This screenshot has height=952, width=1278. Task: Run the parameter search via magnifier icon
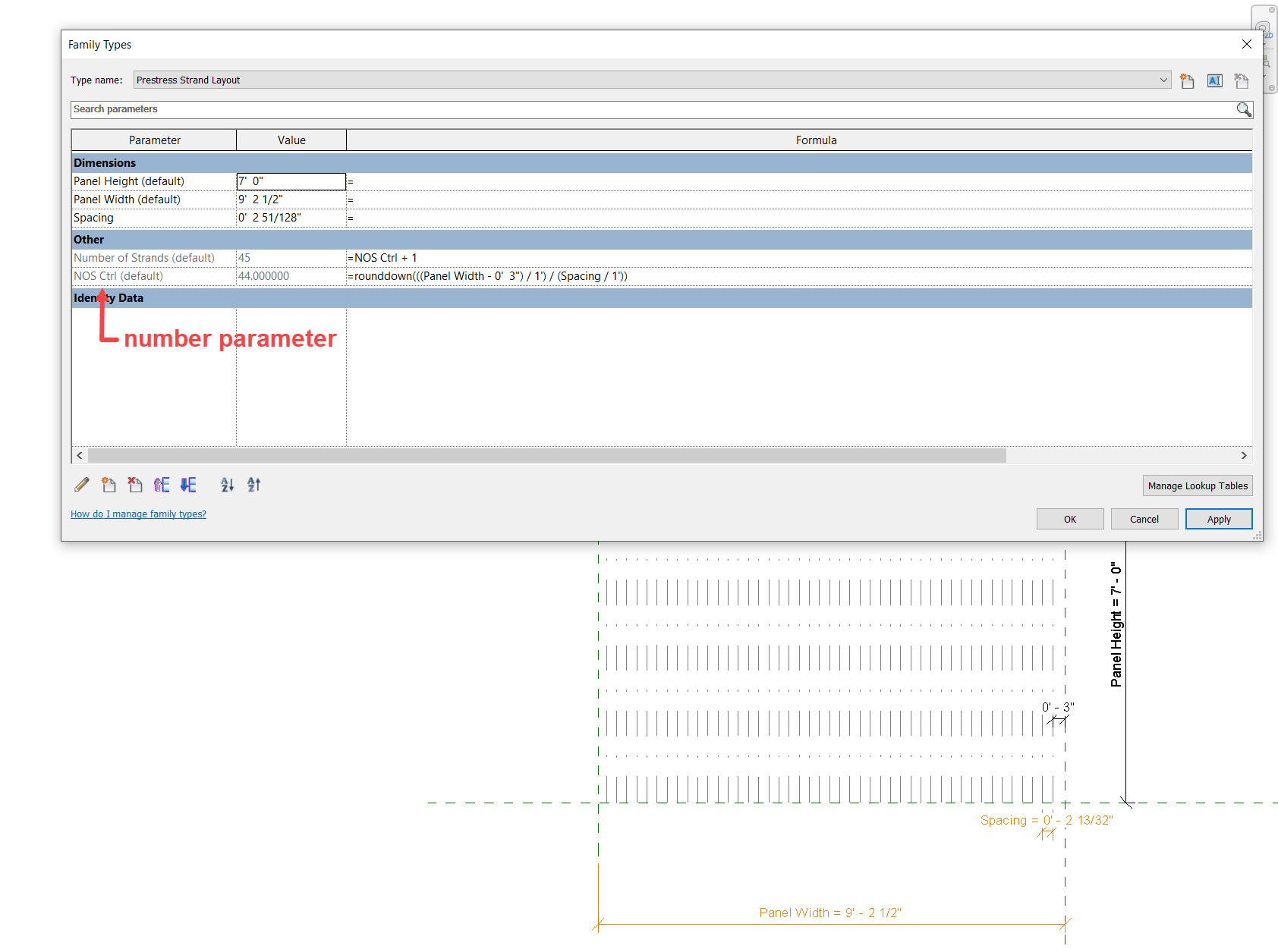pyautogui.click(x=1243, y=109)
